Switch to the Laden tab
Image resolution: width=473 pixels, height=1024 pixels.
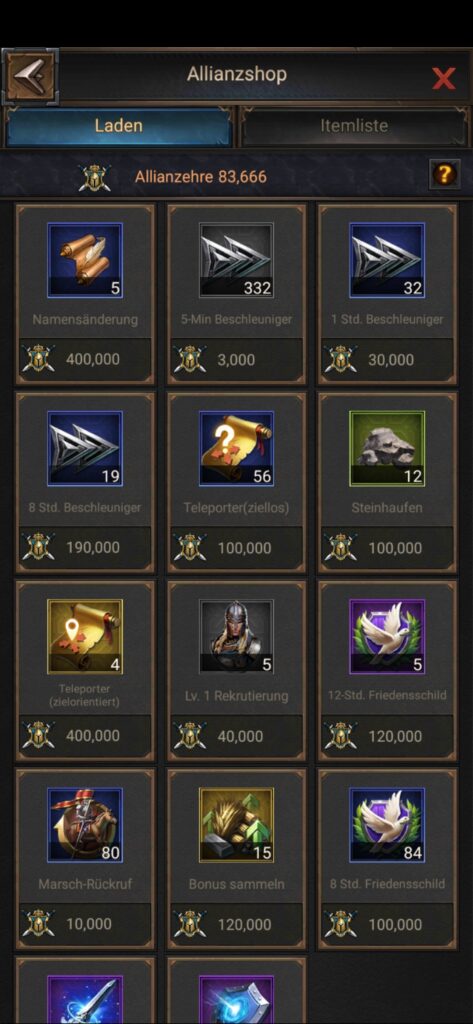click(118, 126)
